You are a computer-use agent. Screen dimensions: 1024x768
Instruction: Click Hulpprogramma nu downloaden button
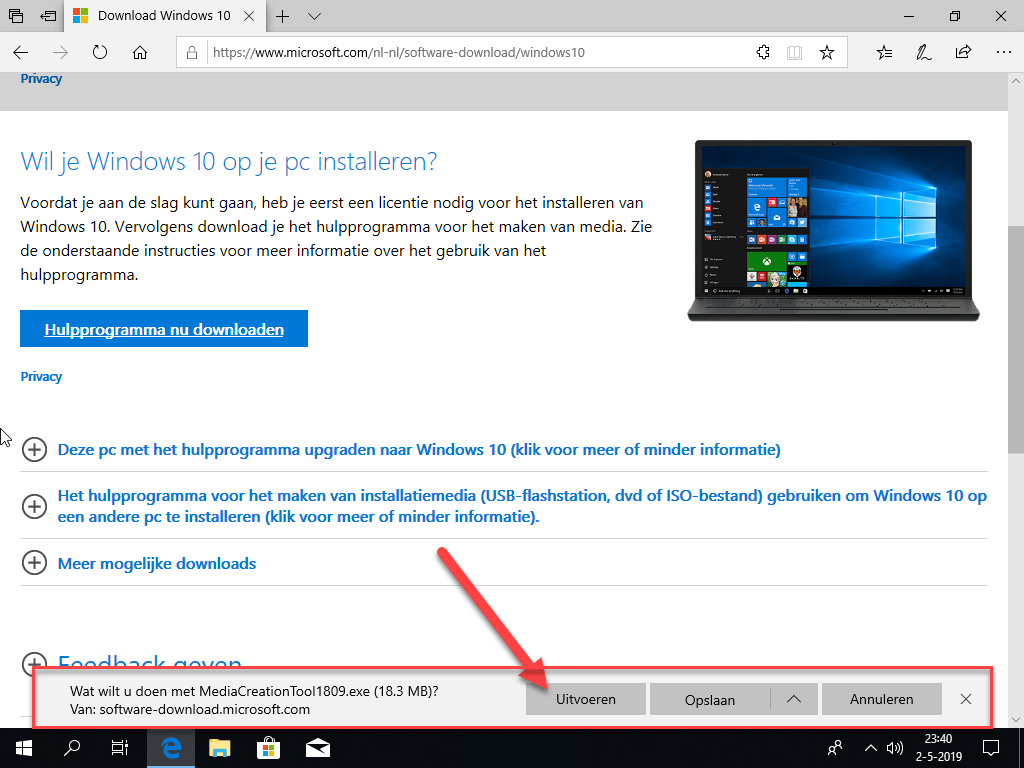click(164, 329)
